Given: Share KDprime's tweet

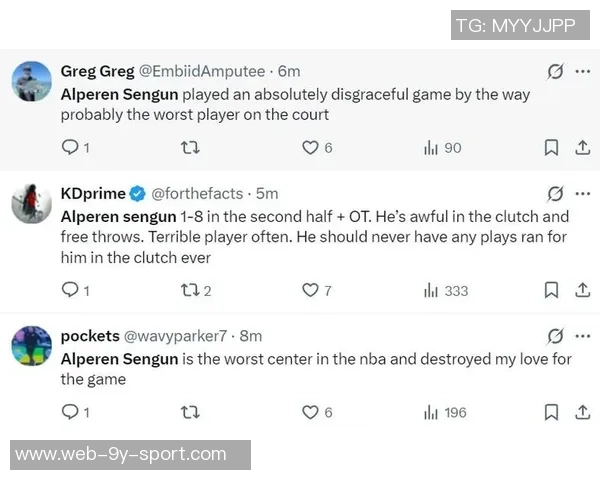Looking at the screenshot, I should pos(582,290).
